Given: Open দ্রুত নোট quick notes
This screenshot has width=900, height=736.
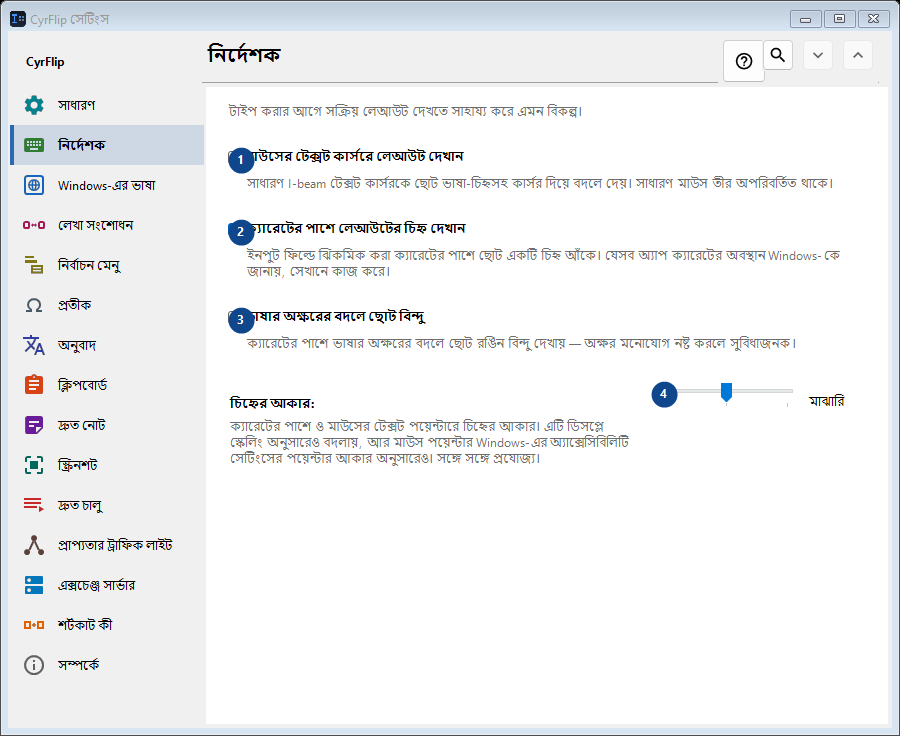Looking at the screenshot, I should click(107, 425).
